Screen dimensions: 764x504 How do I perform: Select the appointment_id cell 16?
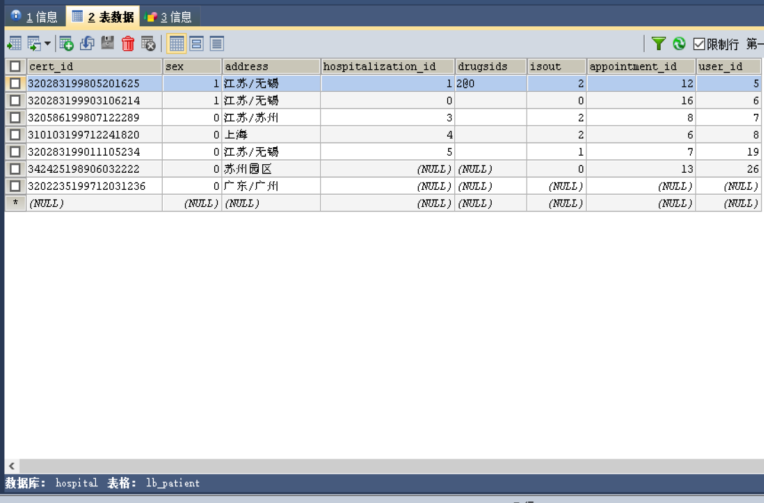(641, 100)
